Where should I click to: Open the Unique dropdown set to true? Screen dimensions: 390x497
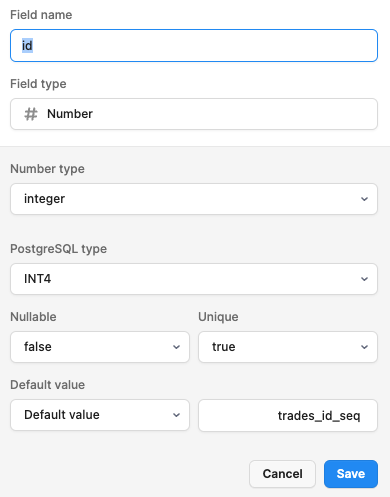coord(288,347)
